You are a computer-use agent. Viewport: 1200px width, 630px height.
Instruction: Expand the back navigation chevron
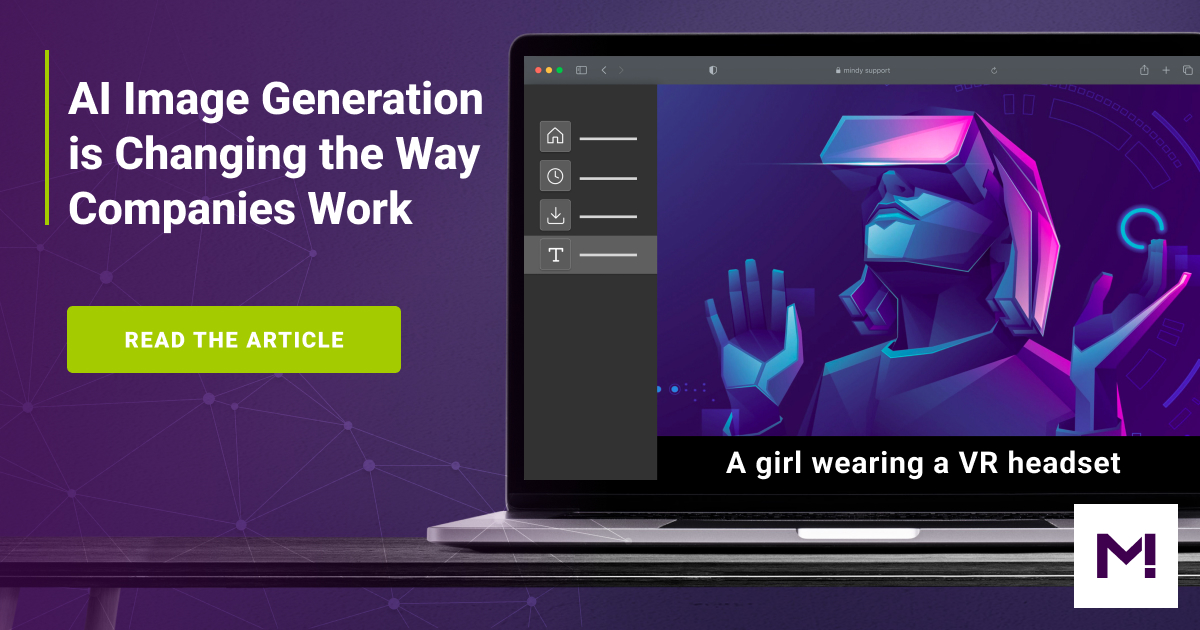603,70
